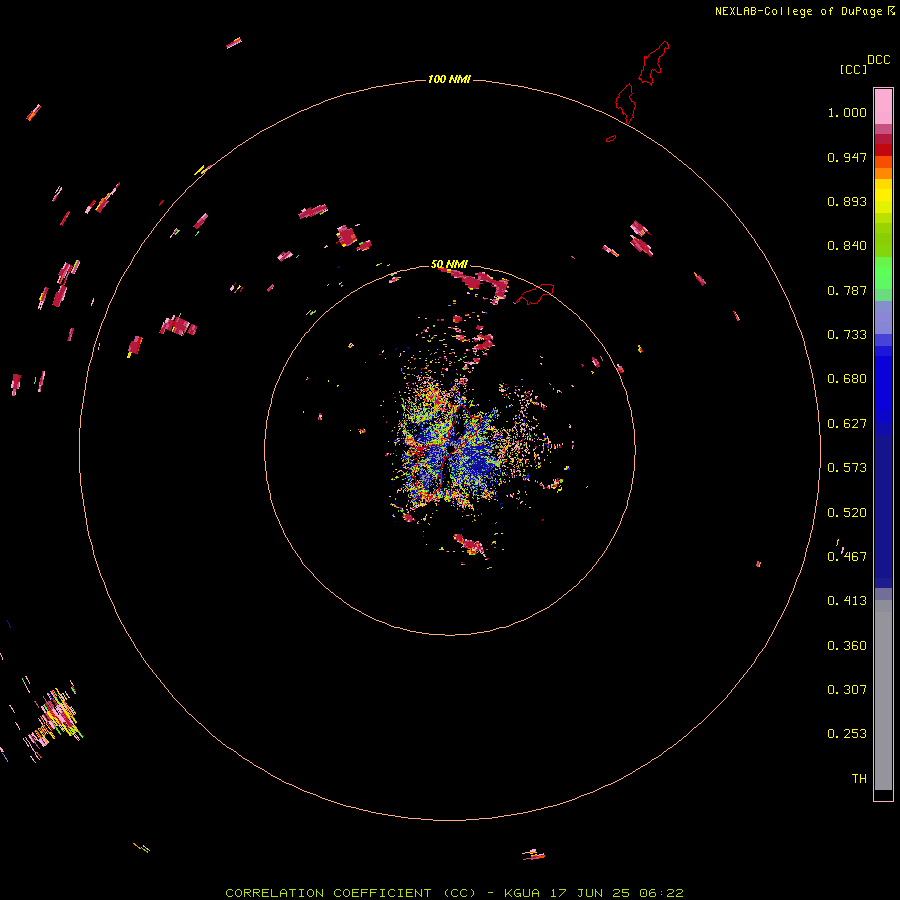Click the 0.733 color scale value
Screen dimensions: 900x900
point(847,335)
